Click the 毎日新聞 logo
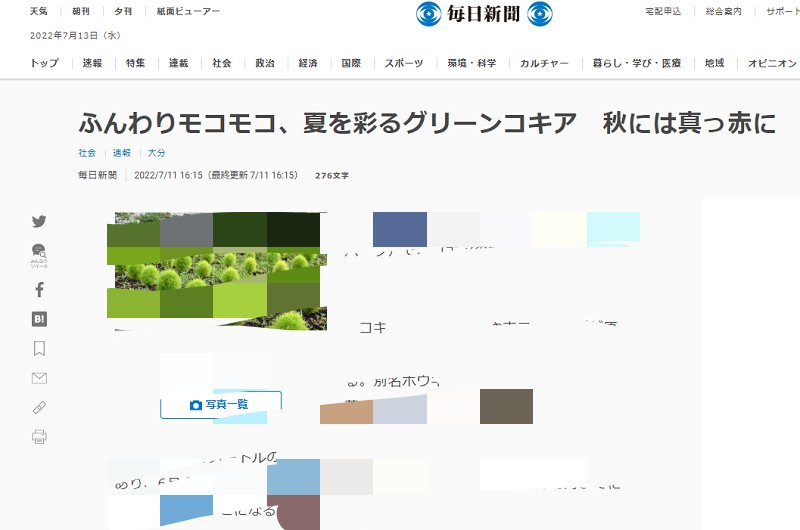 coord(484,13)
